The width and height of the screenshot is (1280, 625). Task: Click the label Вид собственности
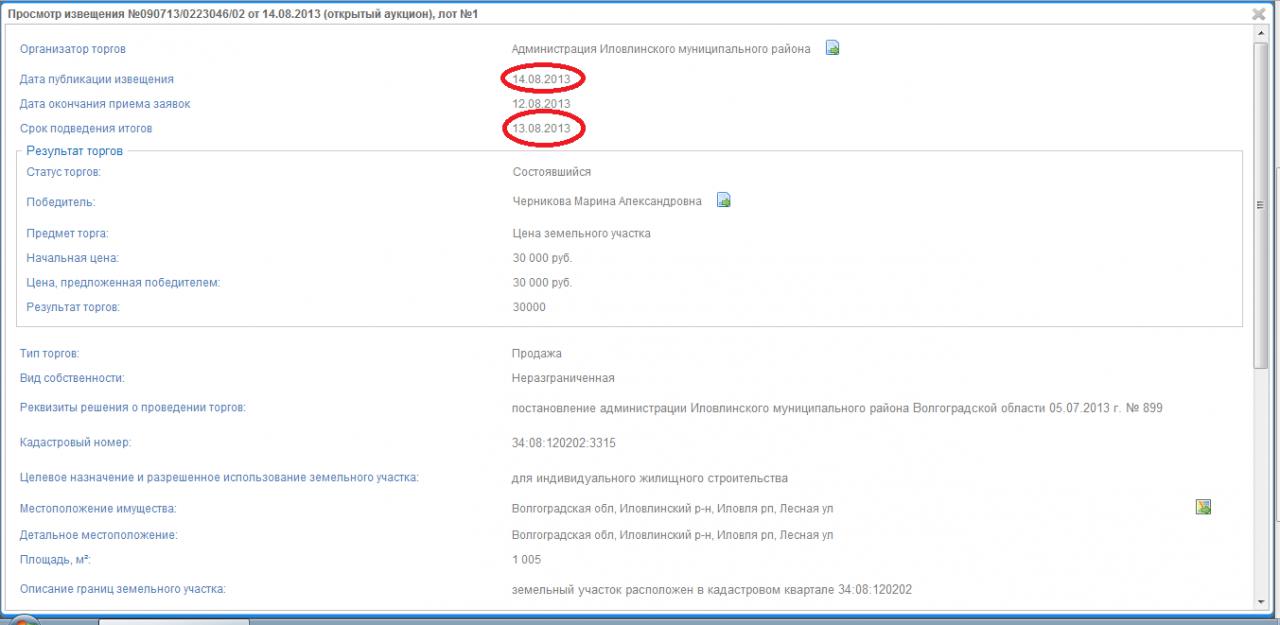72,378
